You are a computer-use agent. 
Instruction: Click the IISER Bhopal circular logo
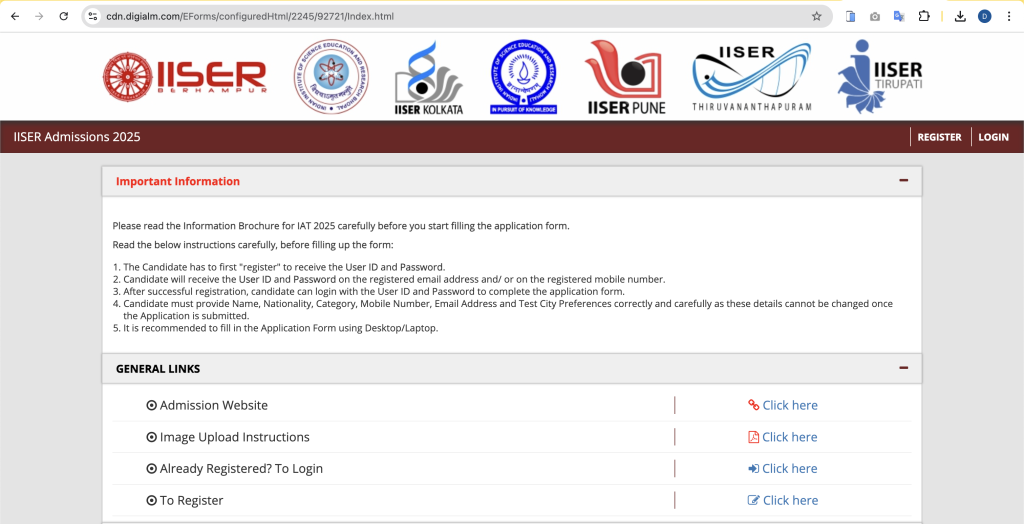(x=330, y=76)
